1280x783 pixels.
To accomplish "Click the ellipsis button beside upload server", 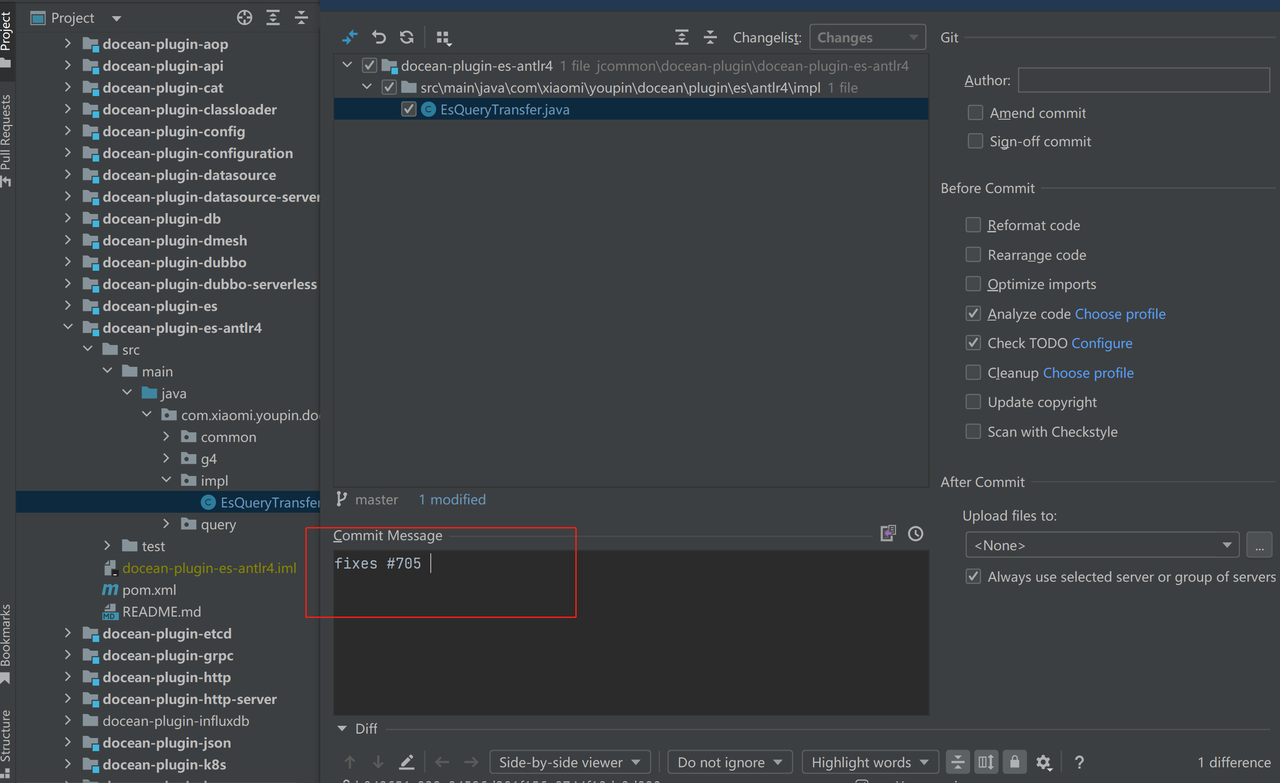I will click(1259, 545).
